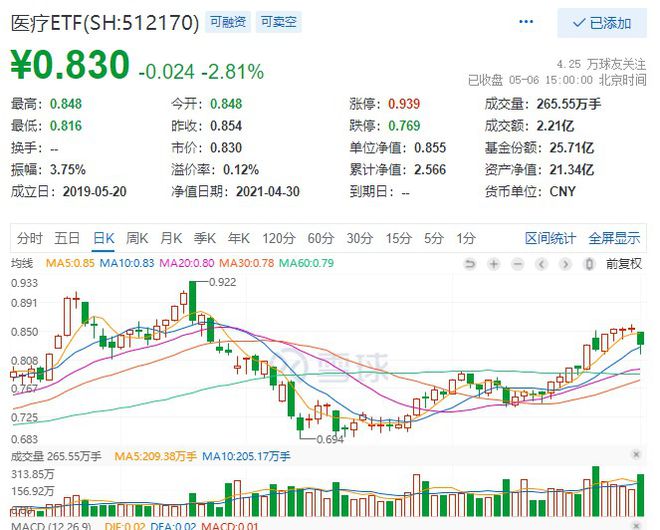
Task: Select the 日K chart tab
Action: [104, 238]
